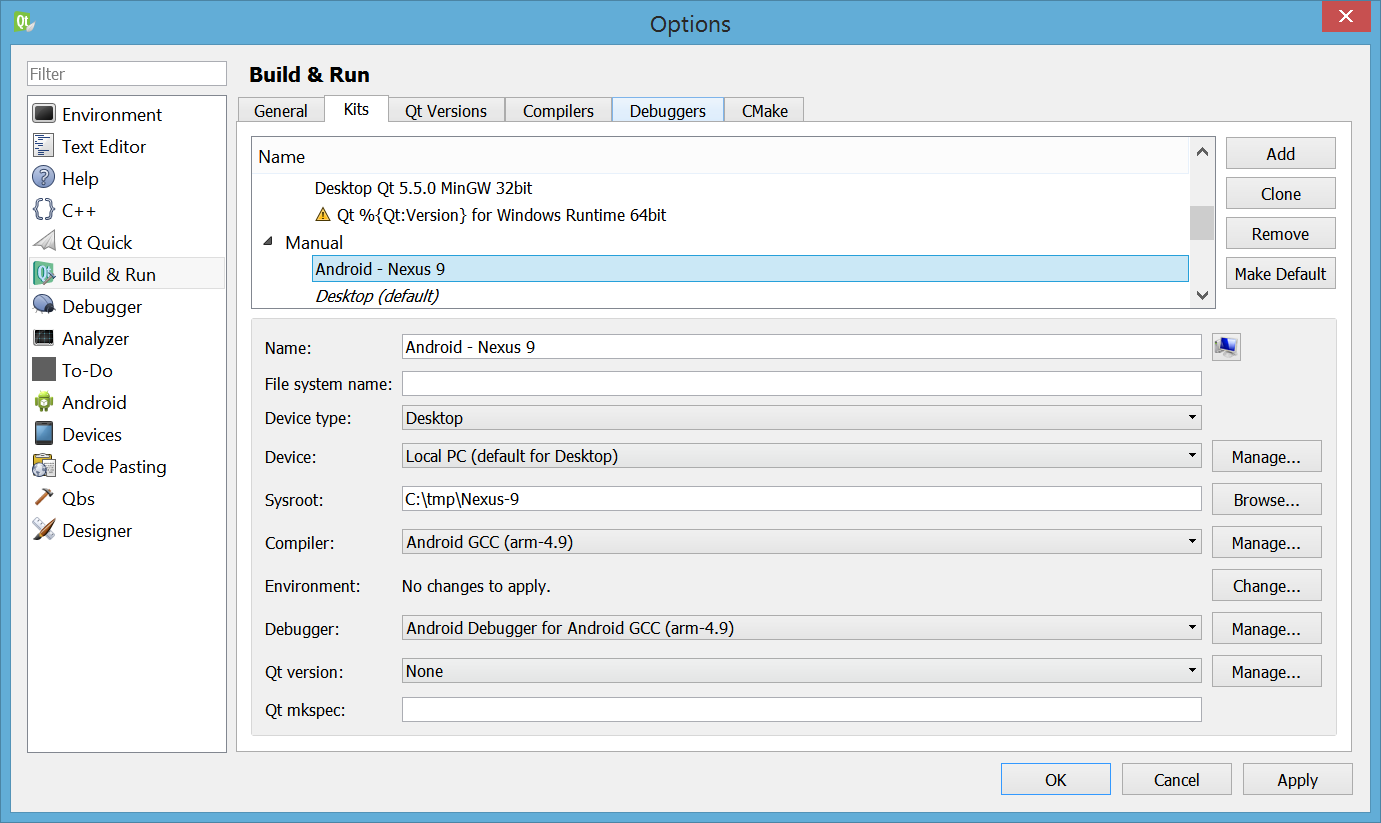Close the Options dialog
The image size is (1381, 823).
point(1348,16)
